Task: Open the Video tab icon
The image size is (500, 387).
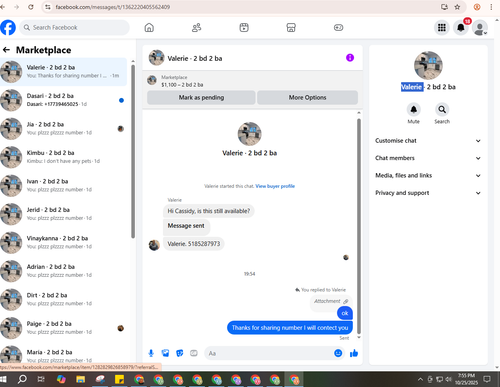Action: [244, 27]
